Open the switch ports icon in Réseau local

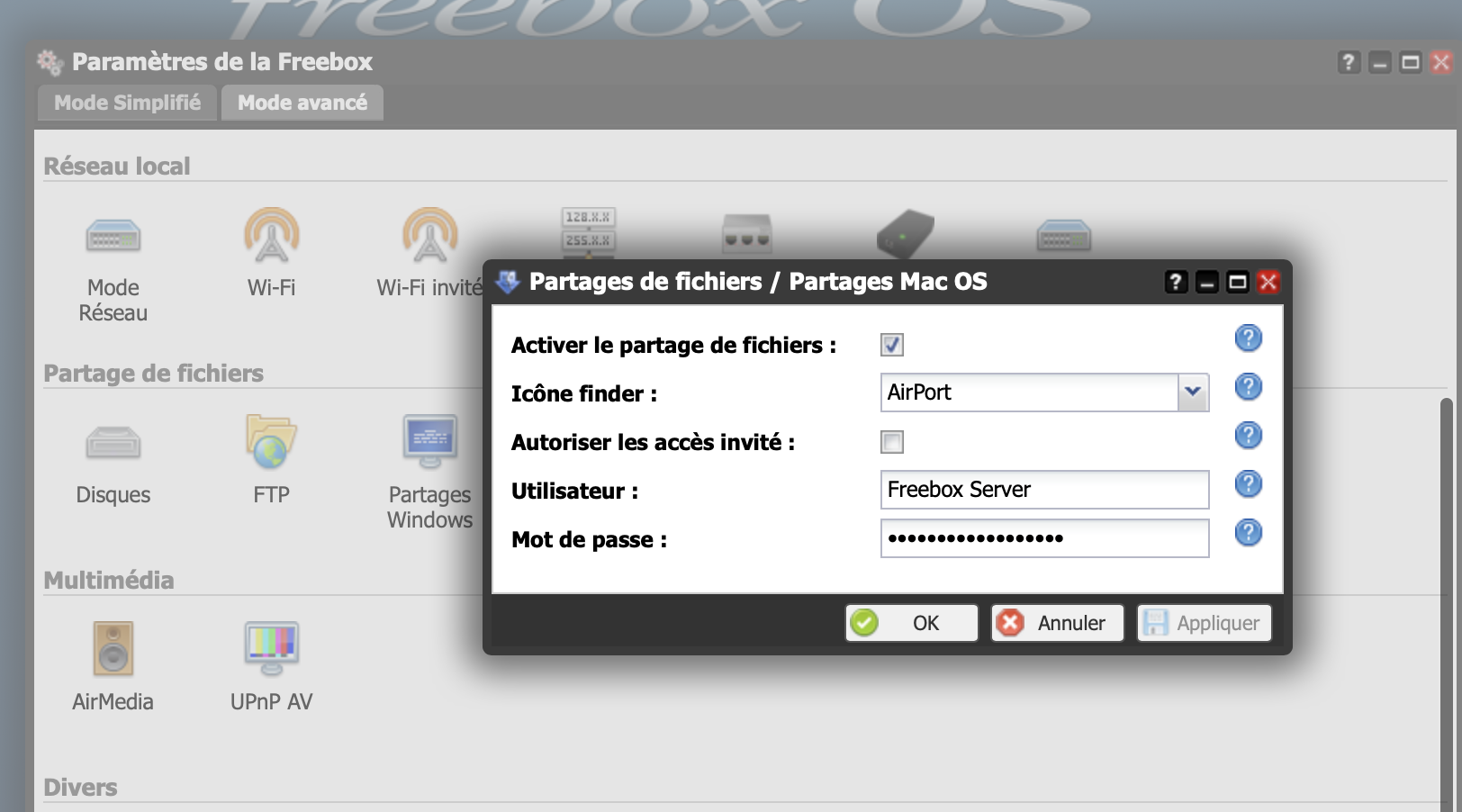747,235
